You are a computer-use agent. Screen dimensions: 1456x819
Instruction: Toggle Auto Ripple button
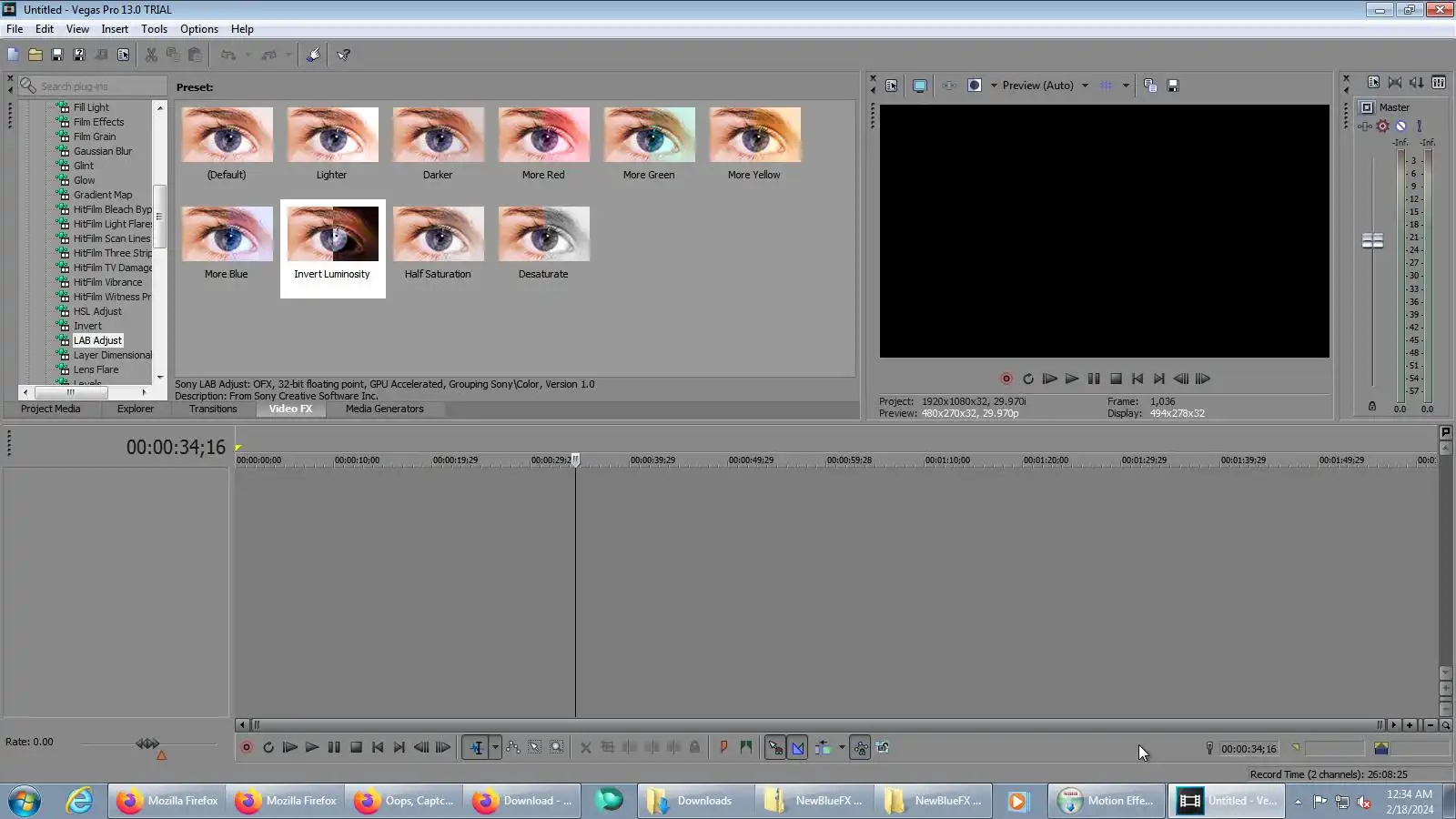(823, 748)
